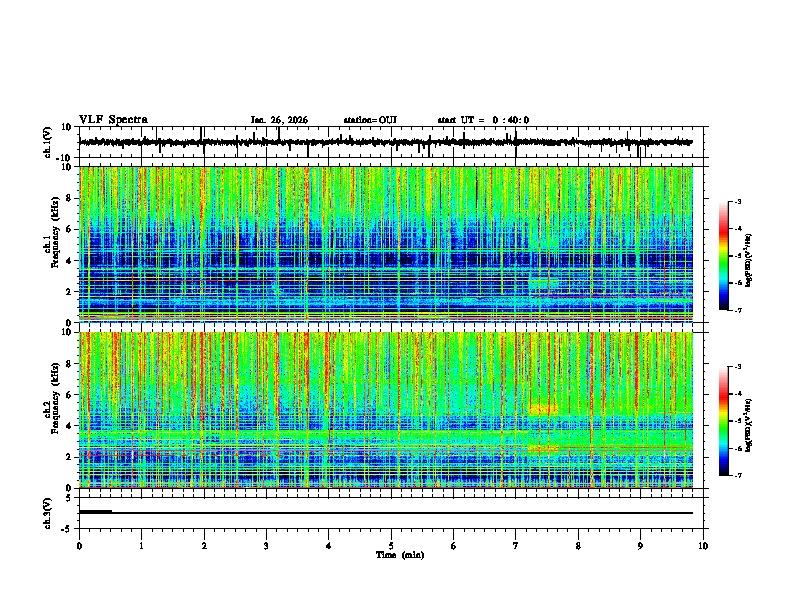The image size is (792, 612).
Task: Click the ch.2 "Frequency (kHz)" axis label
Action: 55,398
